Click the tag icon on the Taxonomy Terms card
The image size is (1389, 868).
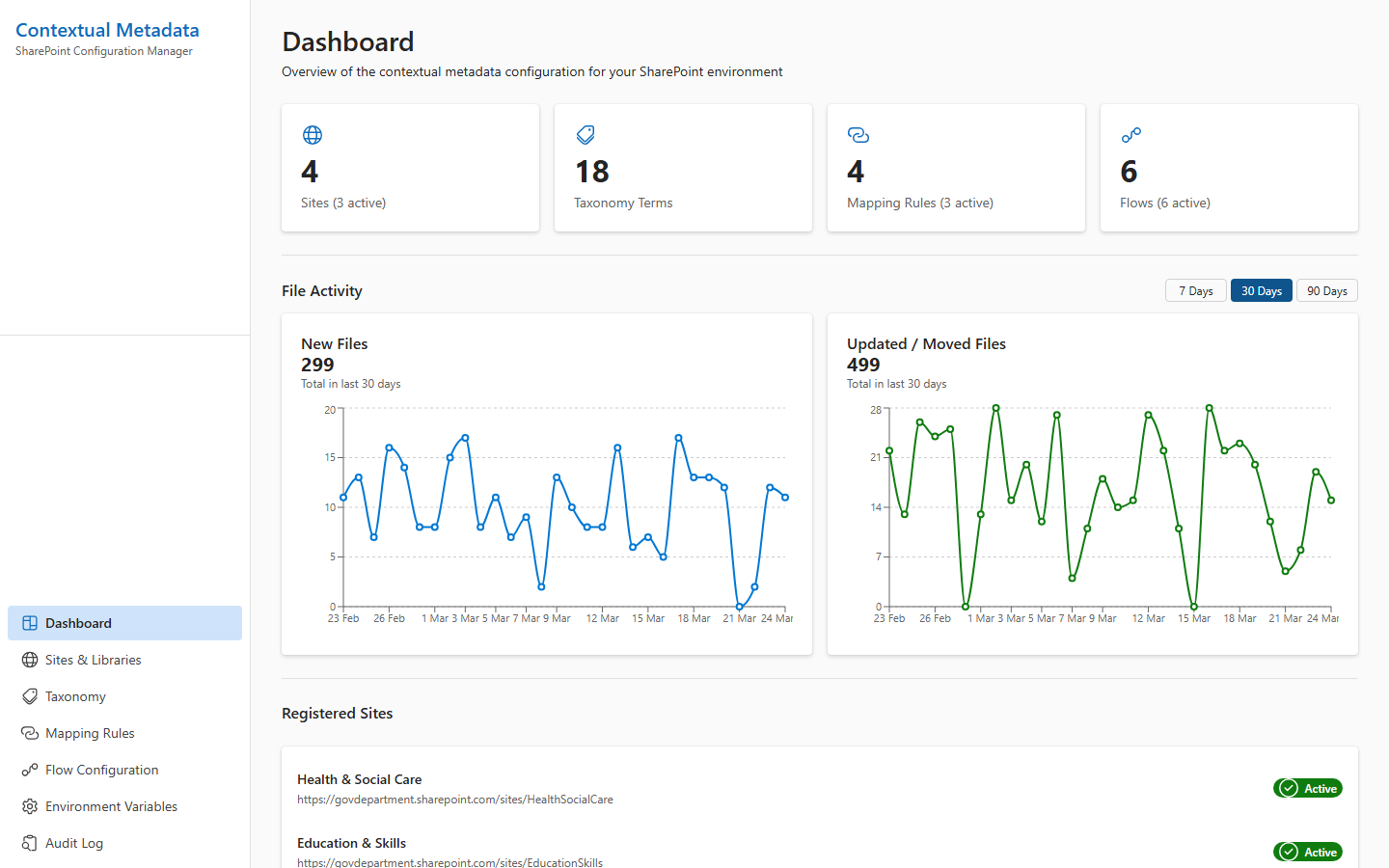tap(585, 135)
